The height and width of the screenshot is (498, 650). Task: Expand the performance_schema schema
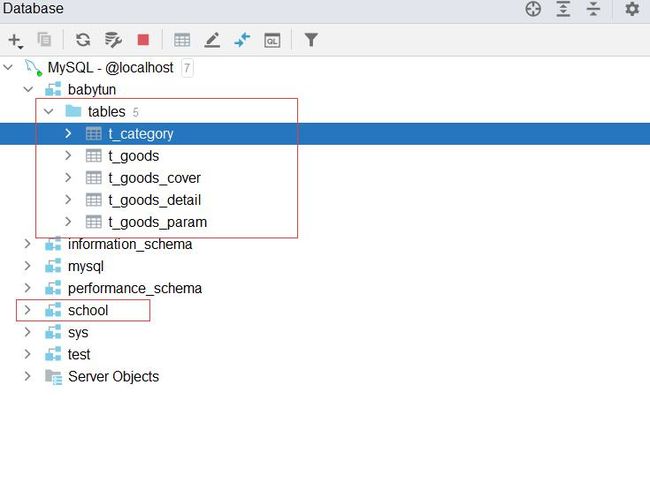click(27, 288)
